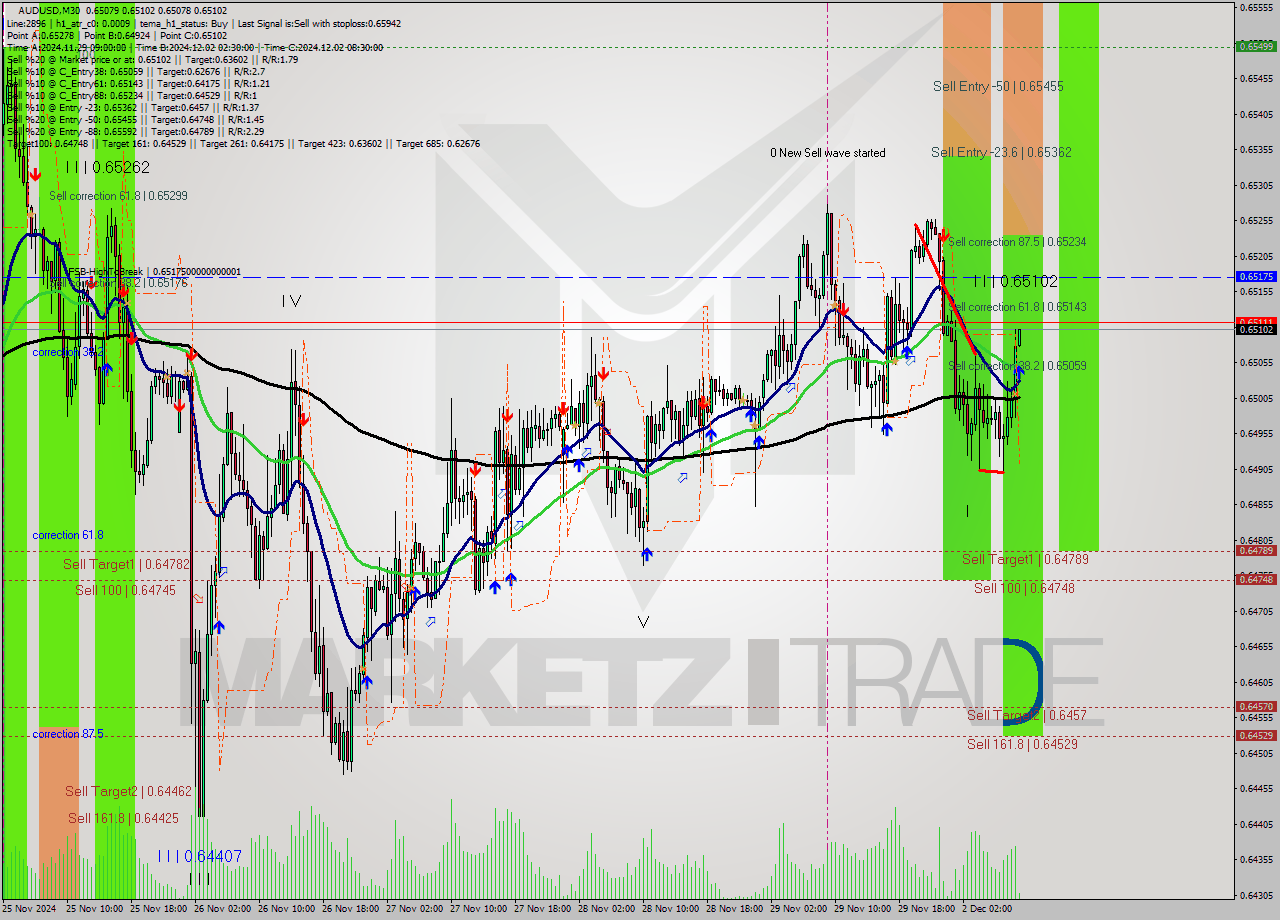Select the FSB-HighToBreak level label
Viewport: 1280px width, 920px height.
[155, 271]
